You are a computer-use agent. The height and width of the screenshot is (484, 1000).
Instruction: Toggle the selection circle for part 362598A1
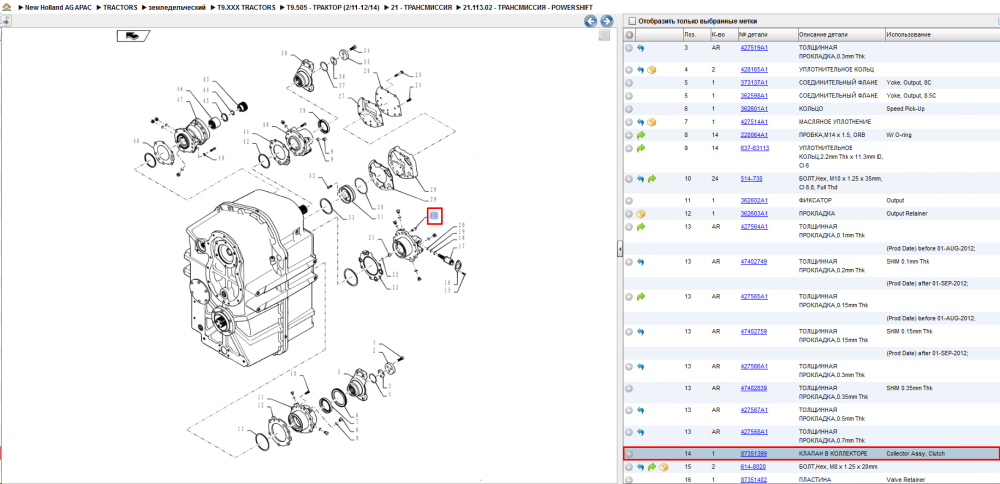tap(629, 96)
